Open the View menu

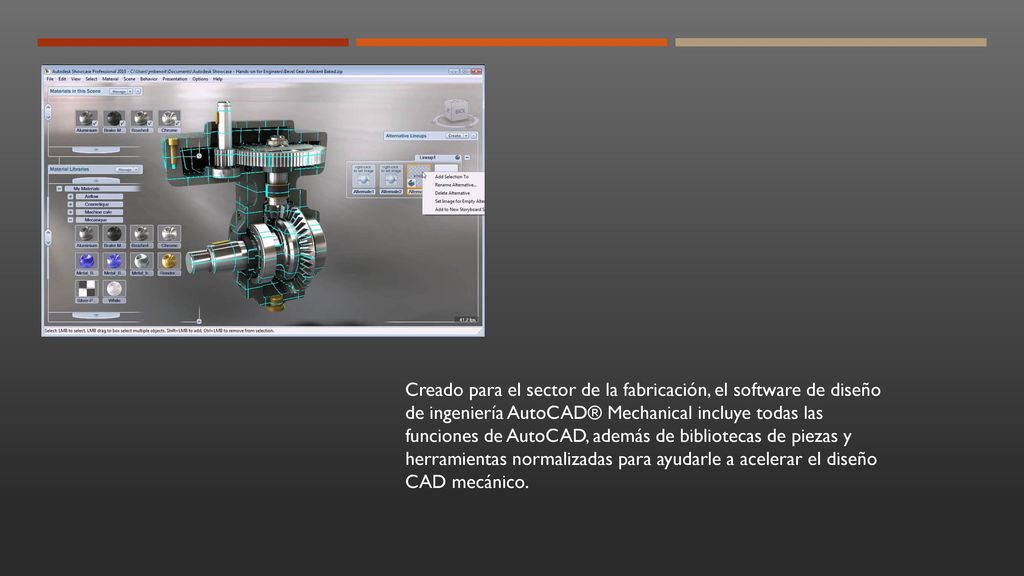[x=76, y=79]
